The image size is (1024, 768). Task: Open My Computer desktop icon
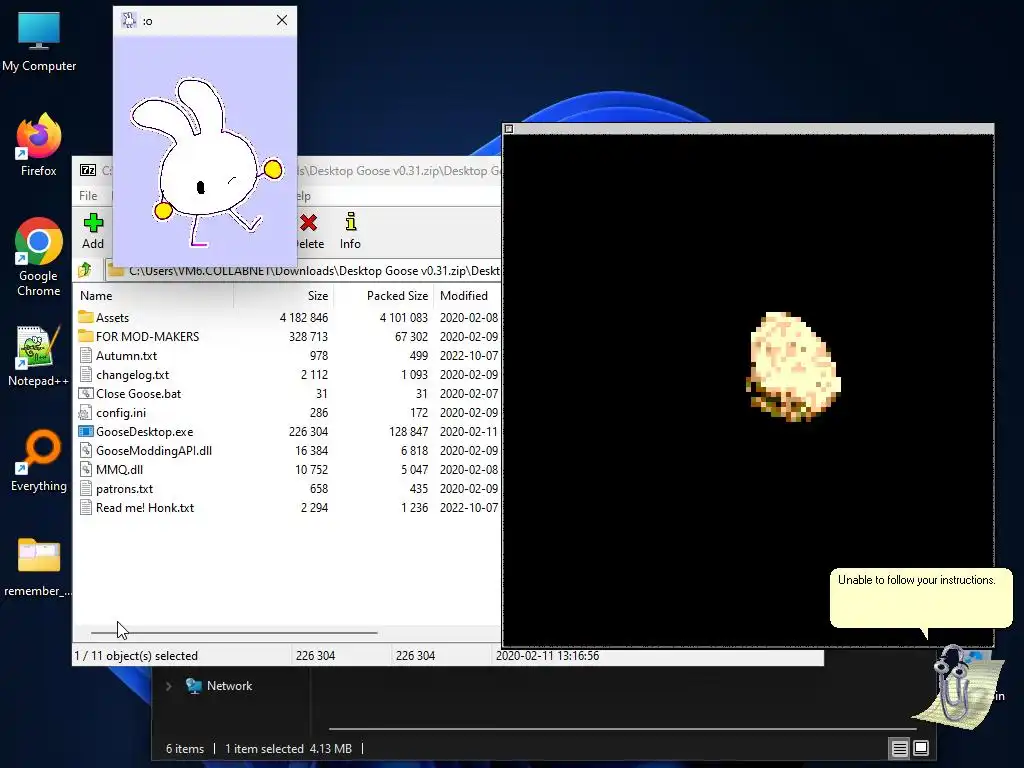(39, 40)
